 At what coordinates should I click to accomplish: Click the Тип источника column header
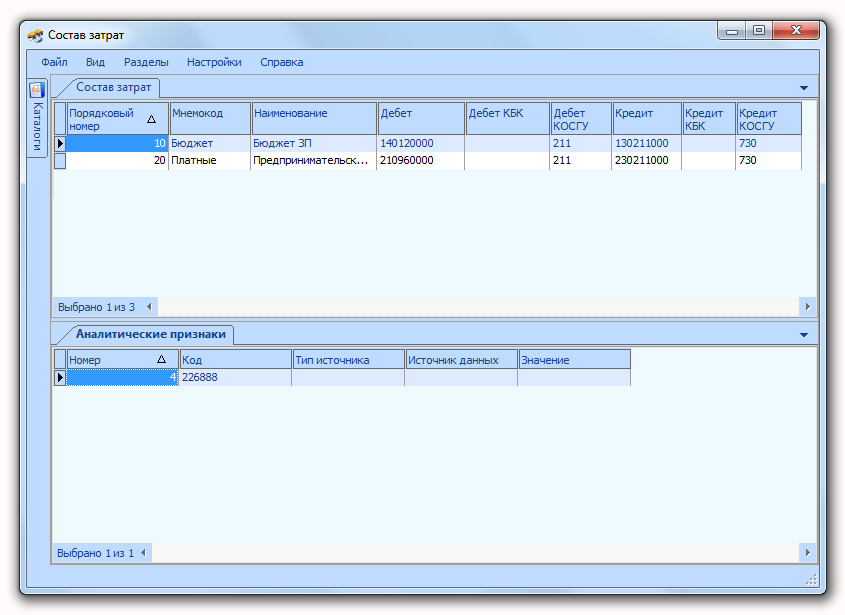tap(349, 360)
